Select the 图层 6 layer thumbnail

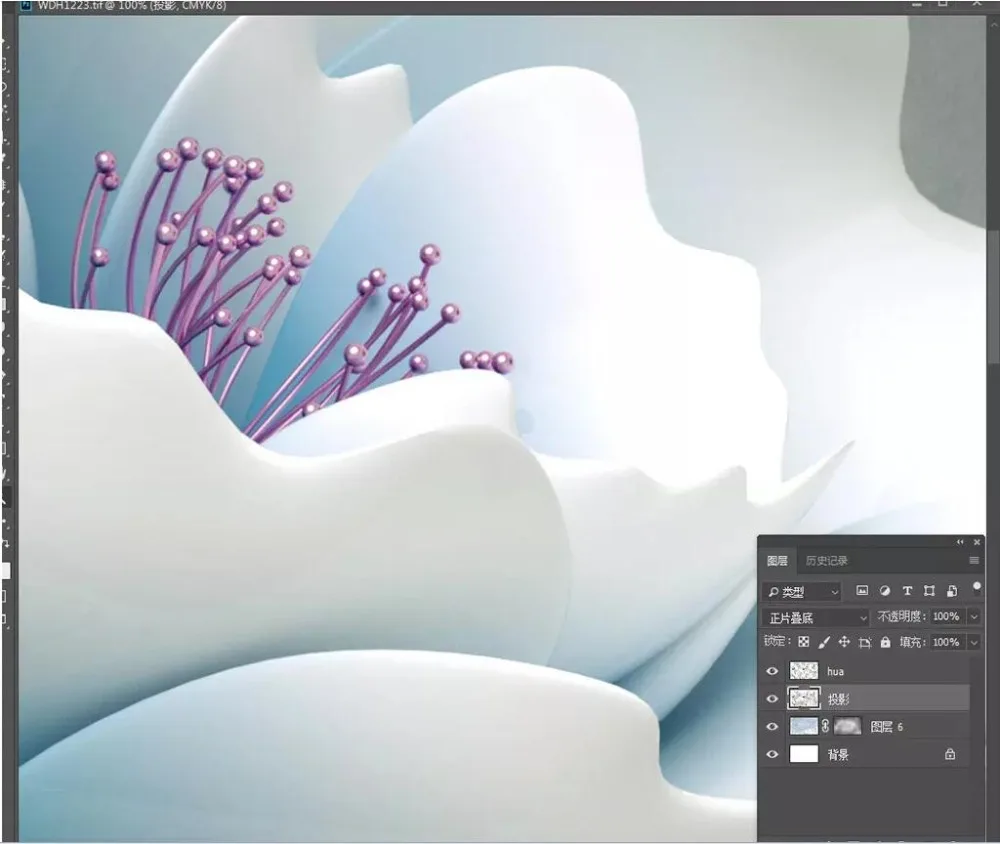pos(804,726)
